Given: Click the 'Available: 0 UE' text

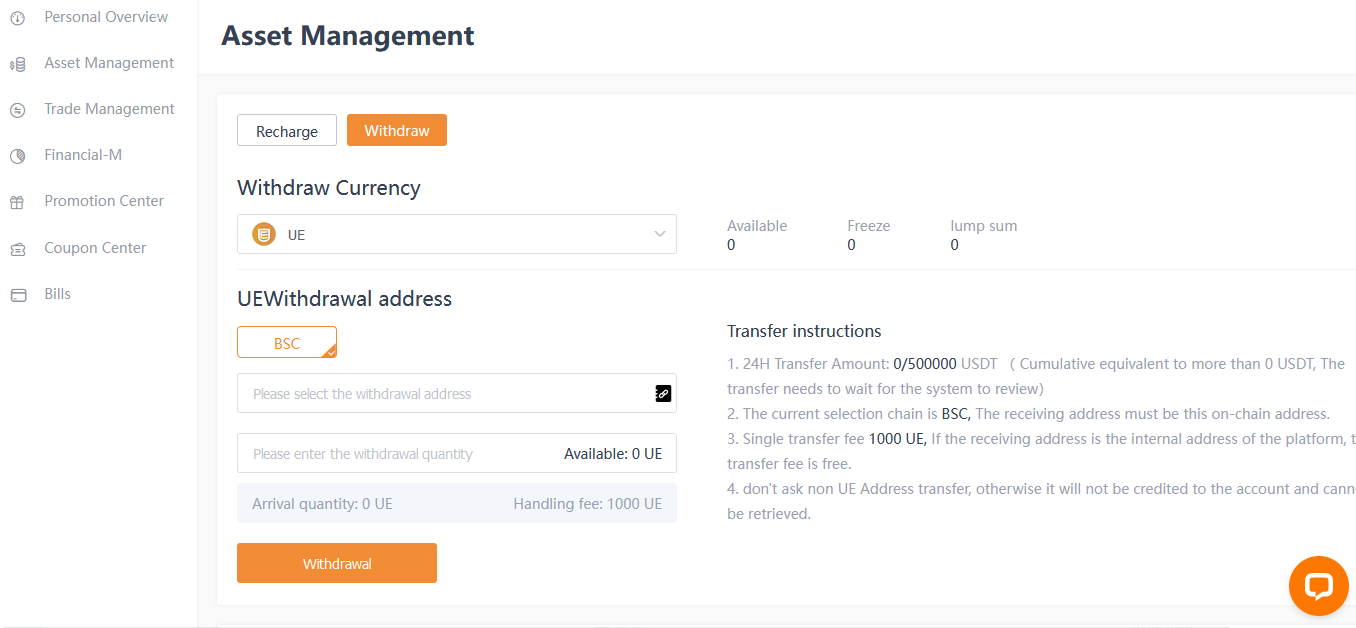Looking at the screenshot, I should [x=613, y=454].
